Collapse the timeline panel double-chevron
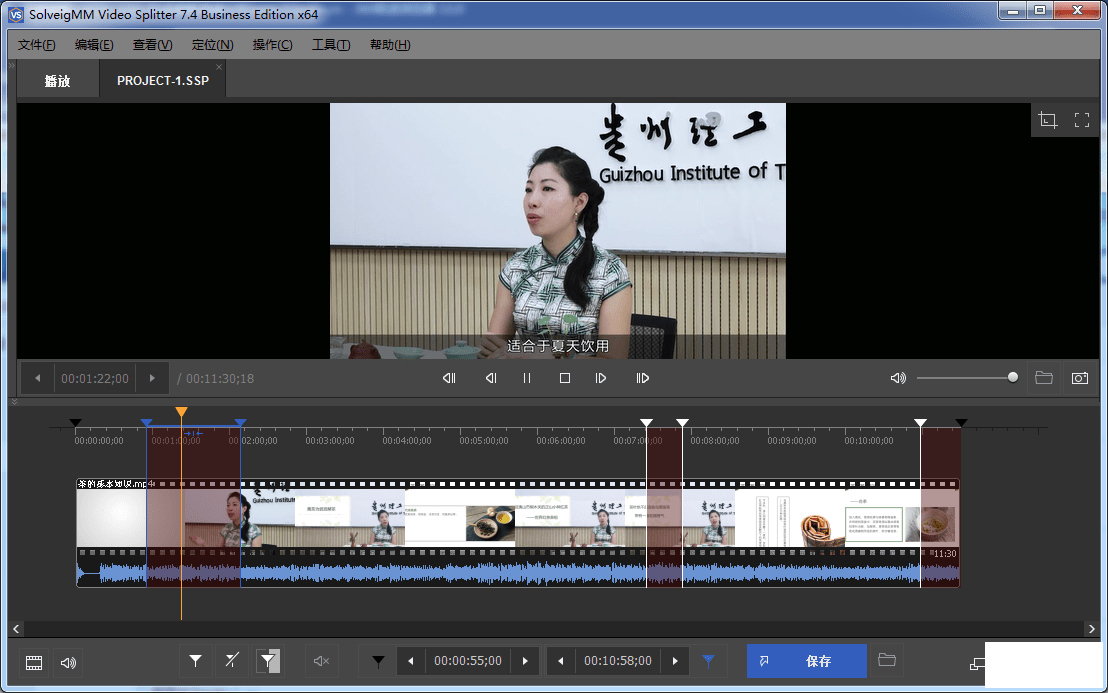This screenshot has height=693, width=1108. click(x=13, y=402)
